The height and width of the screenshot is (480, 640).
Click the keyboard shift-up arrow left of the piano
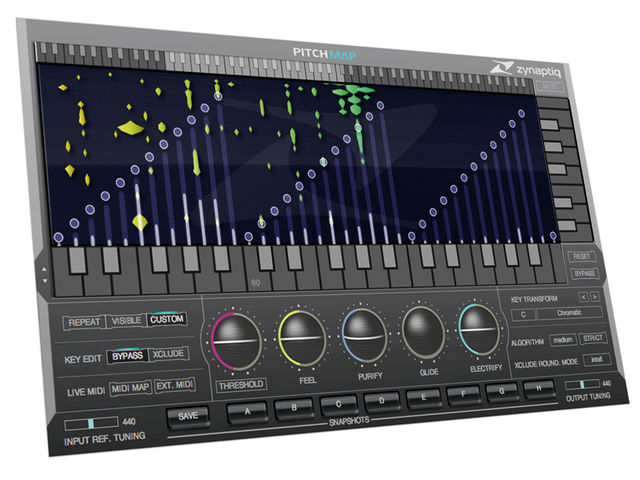44,269
